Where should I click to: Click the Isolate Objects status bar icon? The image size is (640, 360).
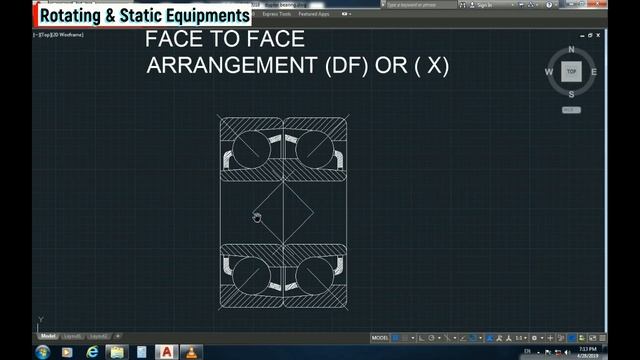tap(582, 338)
